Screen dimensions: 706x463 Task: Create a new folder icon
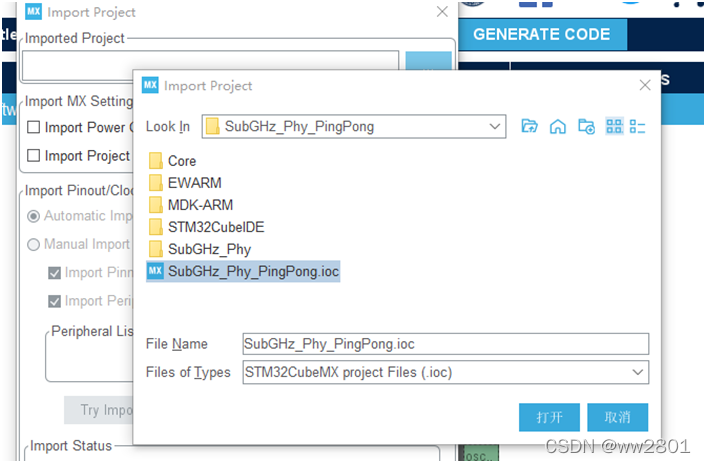586,127
